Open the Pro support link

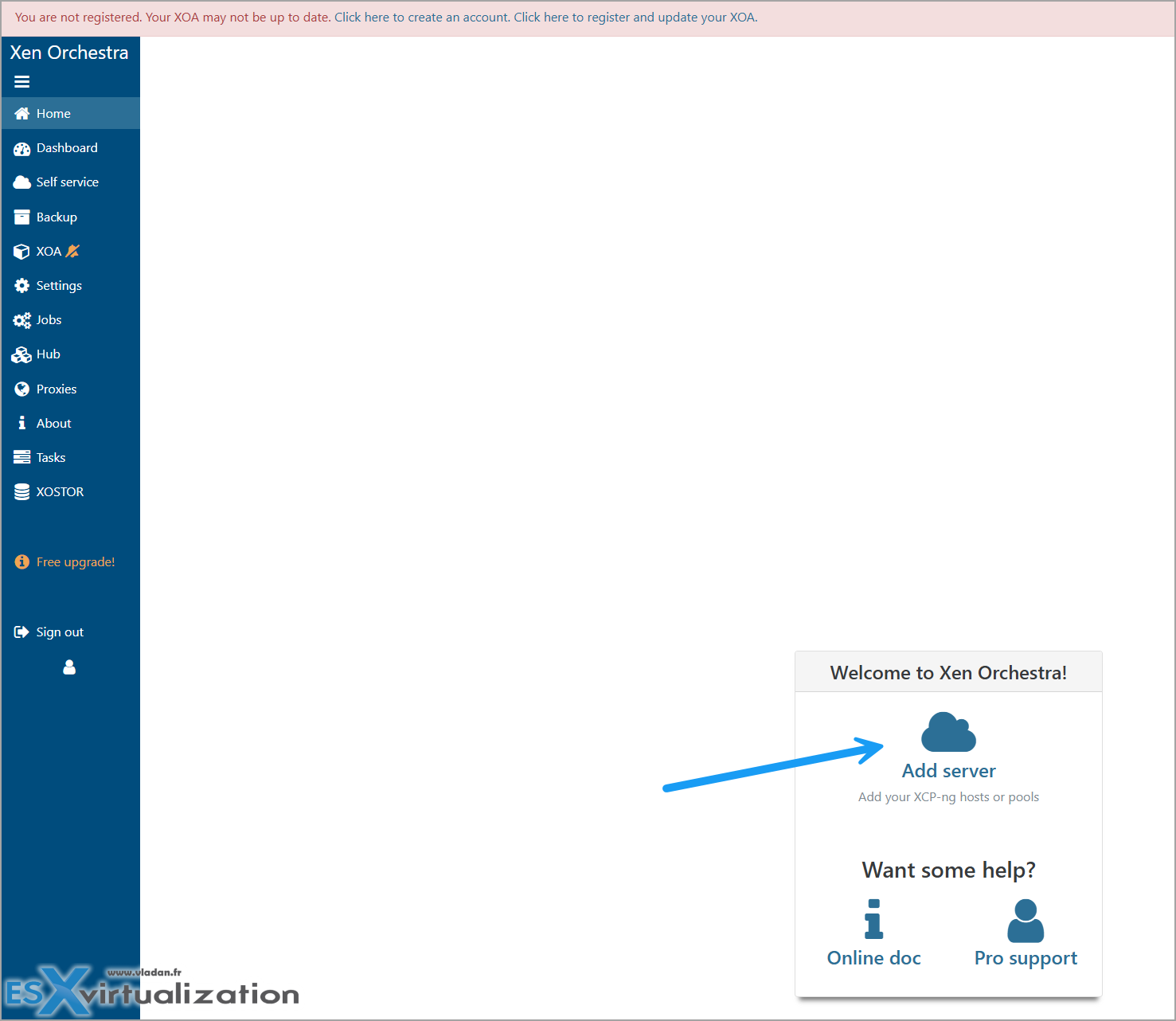tap(1026, 959)
